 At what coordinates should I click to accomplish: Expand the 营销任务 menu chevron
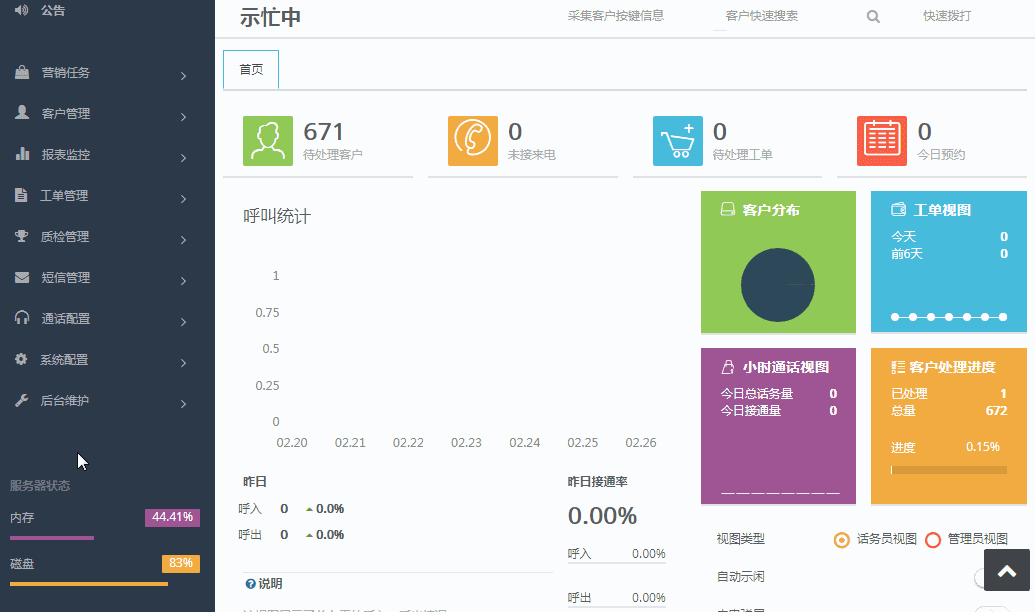184,76
